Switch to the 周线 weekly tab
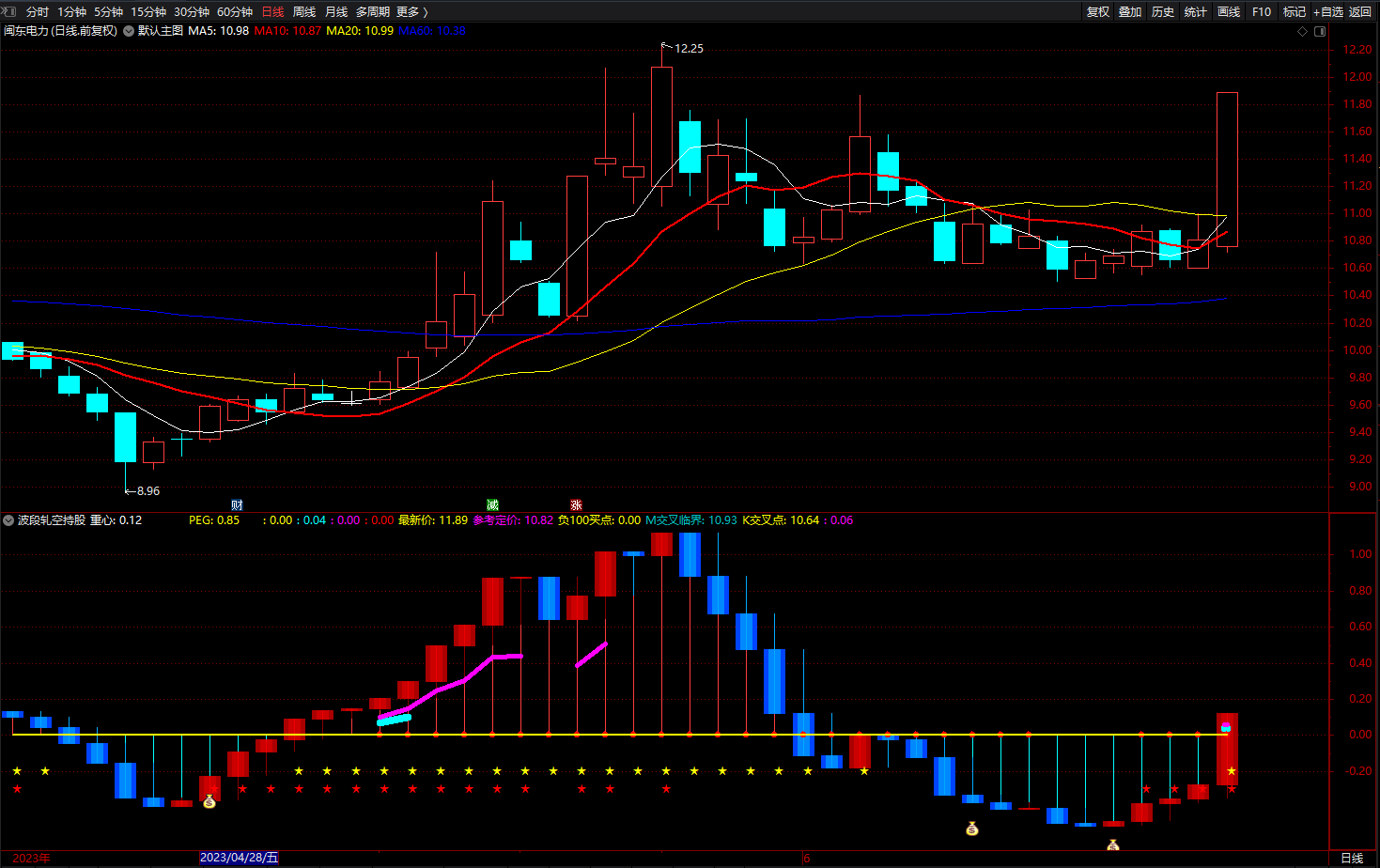 [304, 11]
